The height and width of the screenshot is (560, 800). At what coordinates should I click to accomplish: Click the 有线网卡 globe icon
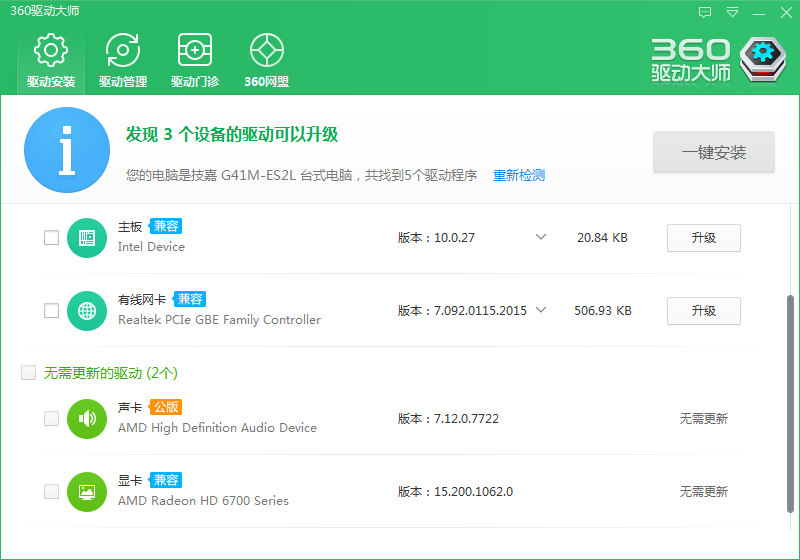click(87, 311)
